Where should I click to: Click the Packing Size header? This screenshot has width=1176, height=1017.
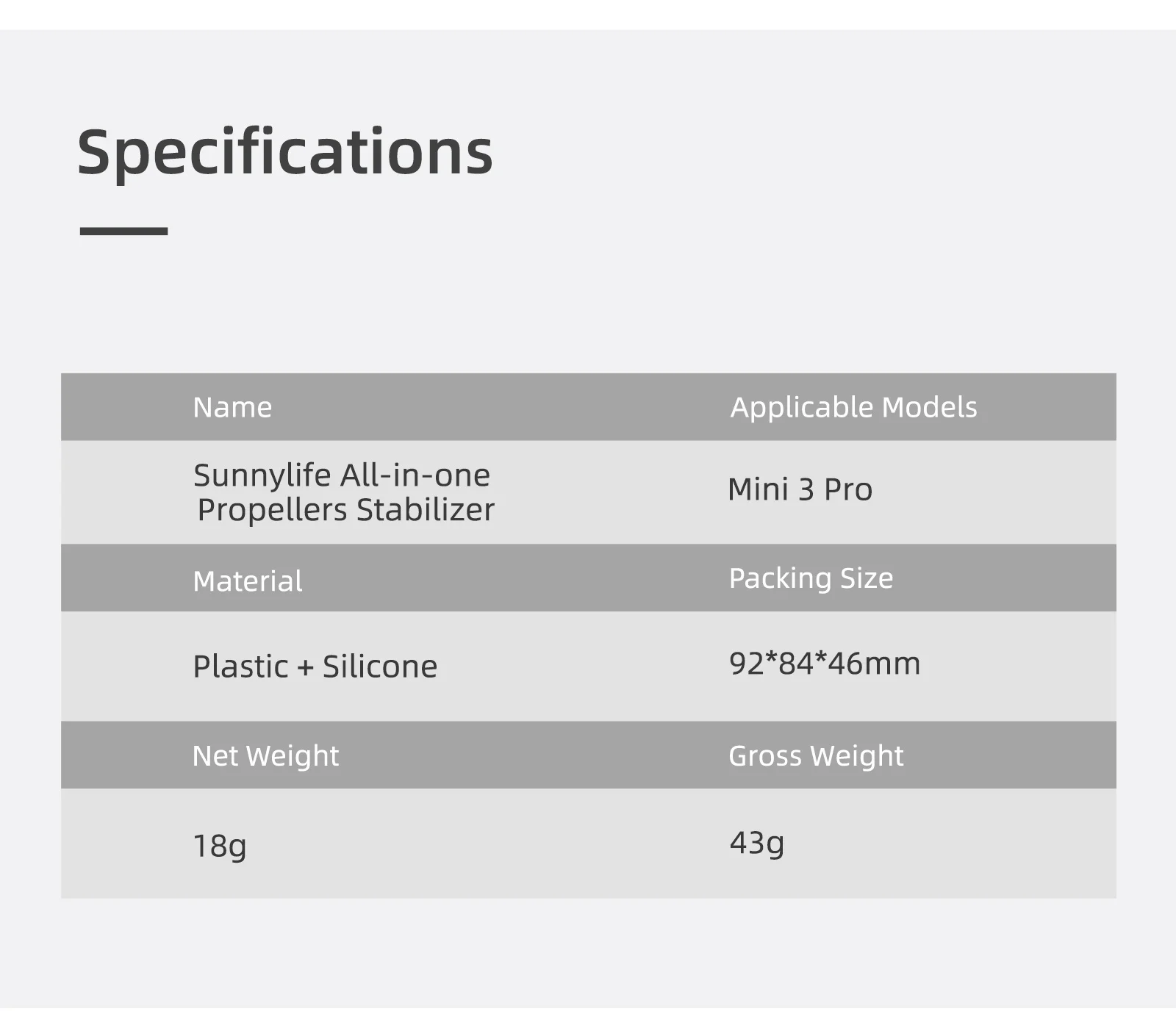(811, 578)
